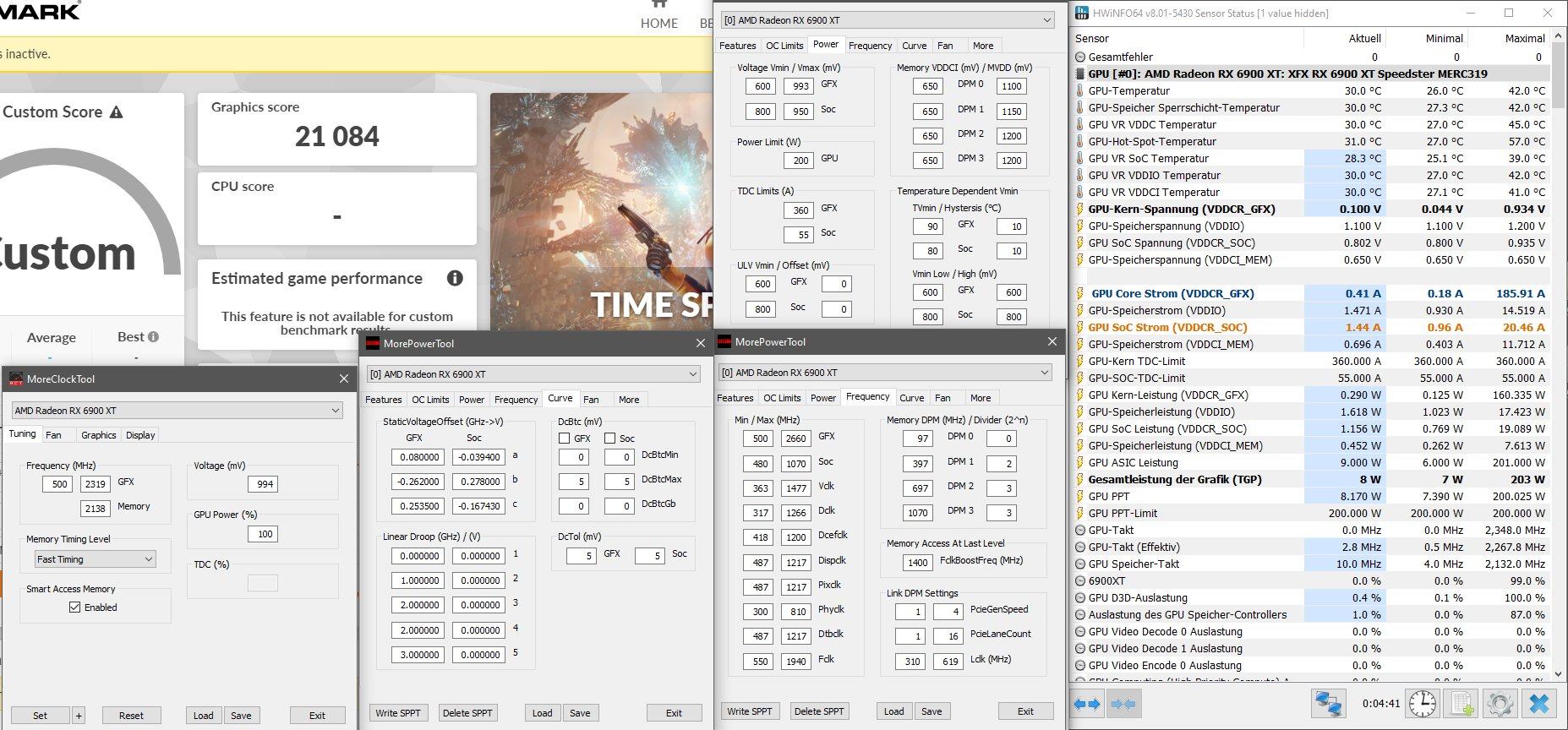This screenshot has height=730, width=1568.
Task: Open device dropdown in MorePowerTool Frequency window
Action: pyautogui.click(x=885, y=372)
